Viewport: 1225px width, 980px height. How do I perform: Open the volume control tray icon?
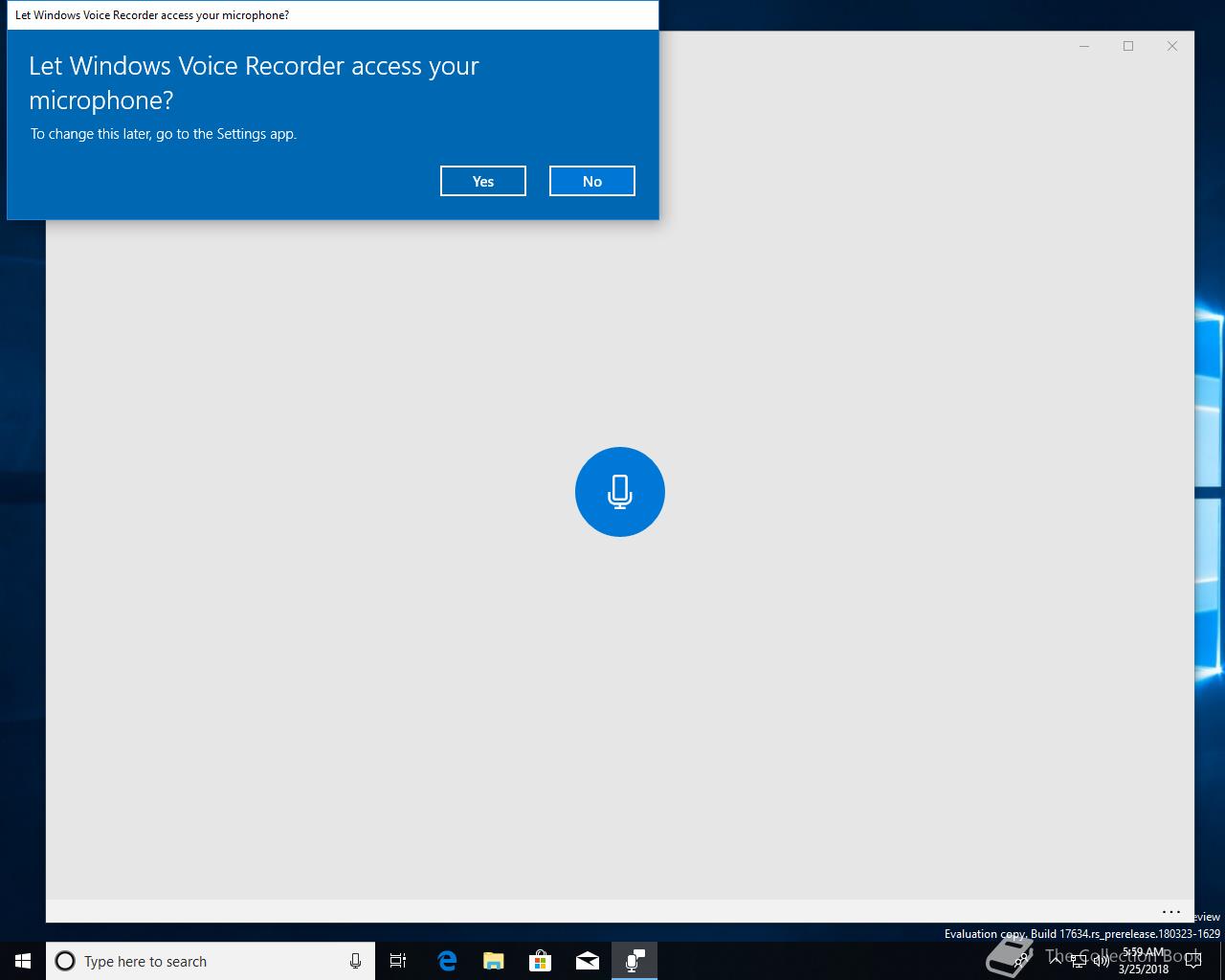click(x=1102, y=961)
